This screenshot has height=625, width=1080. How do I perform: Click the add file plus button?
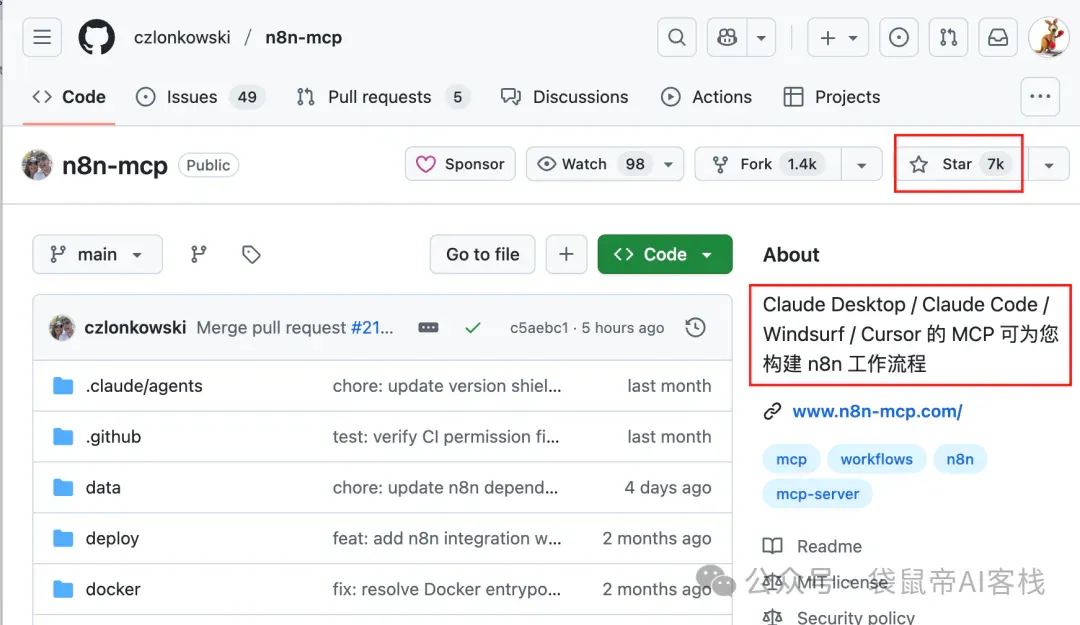[x=566, y=254]
